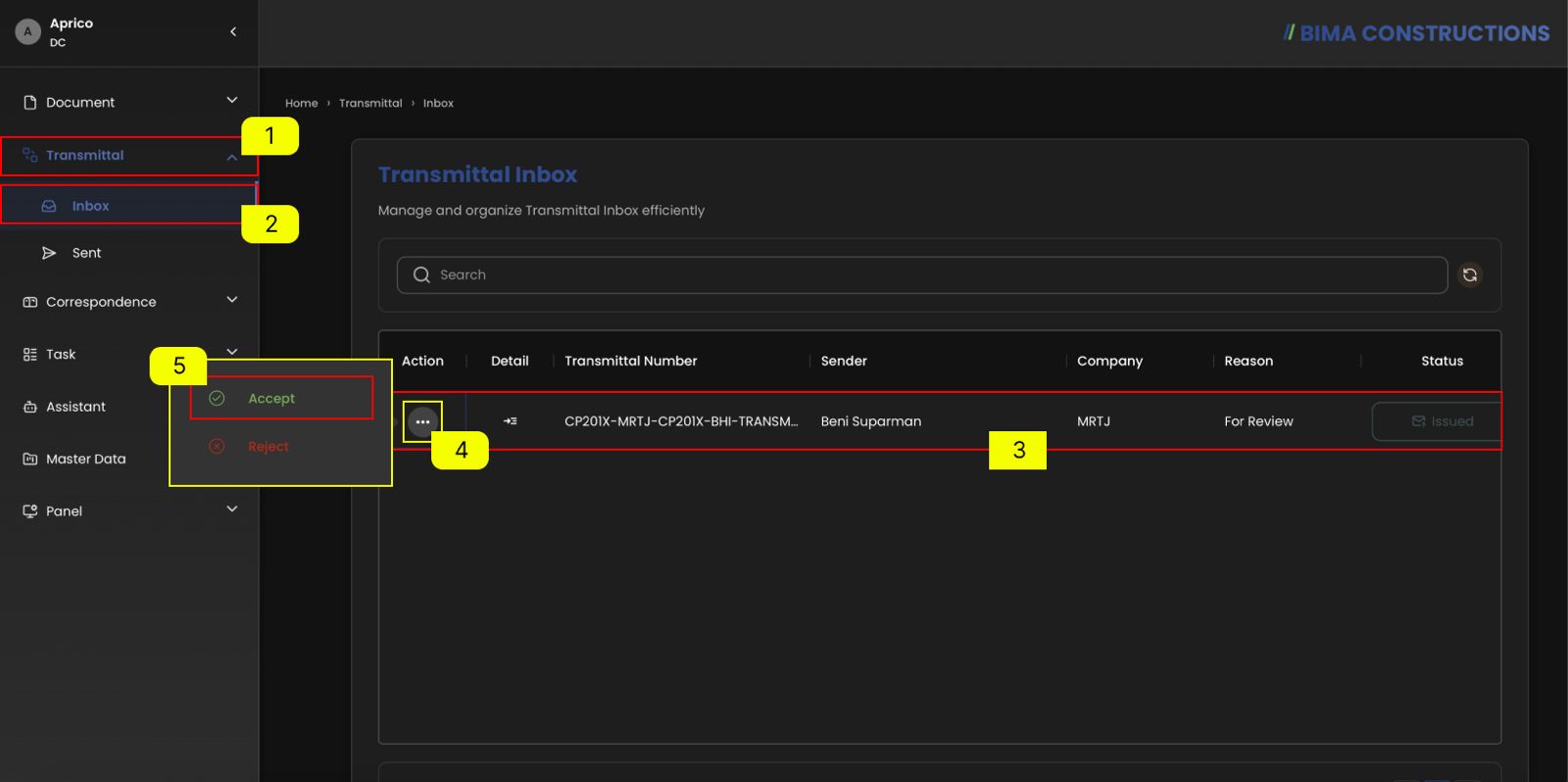Expand the Panel menu chevron

pyautogui.click(x=232, y=509)
